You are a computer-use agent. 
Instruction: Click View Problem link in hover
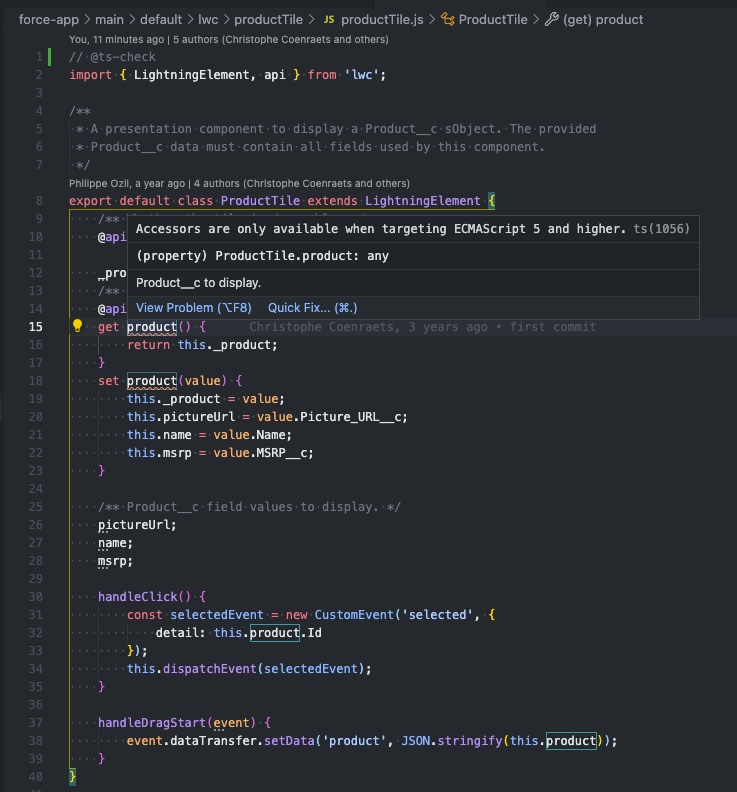pyautogui.click(x=193, y=308)
